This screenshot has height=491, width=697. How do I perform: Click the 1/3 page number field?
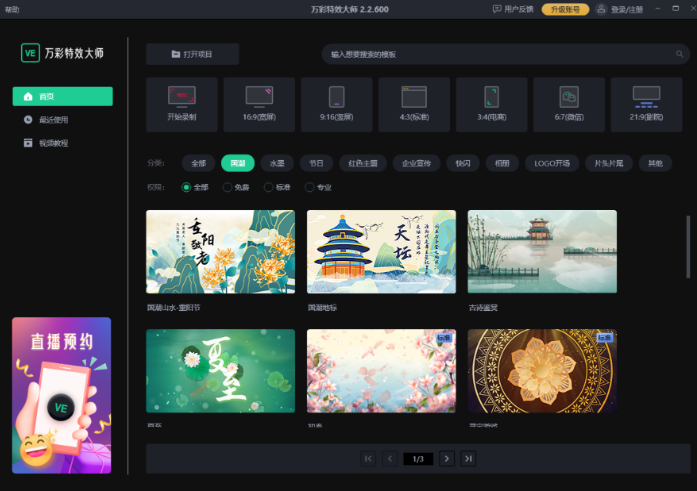pos(418,459)
